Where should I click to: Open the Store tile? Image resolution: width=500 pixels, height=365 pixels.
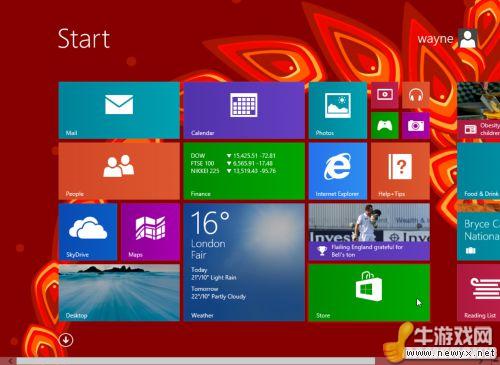pyautogui.click(x=369, y=293)
